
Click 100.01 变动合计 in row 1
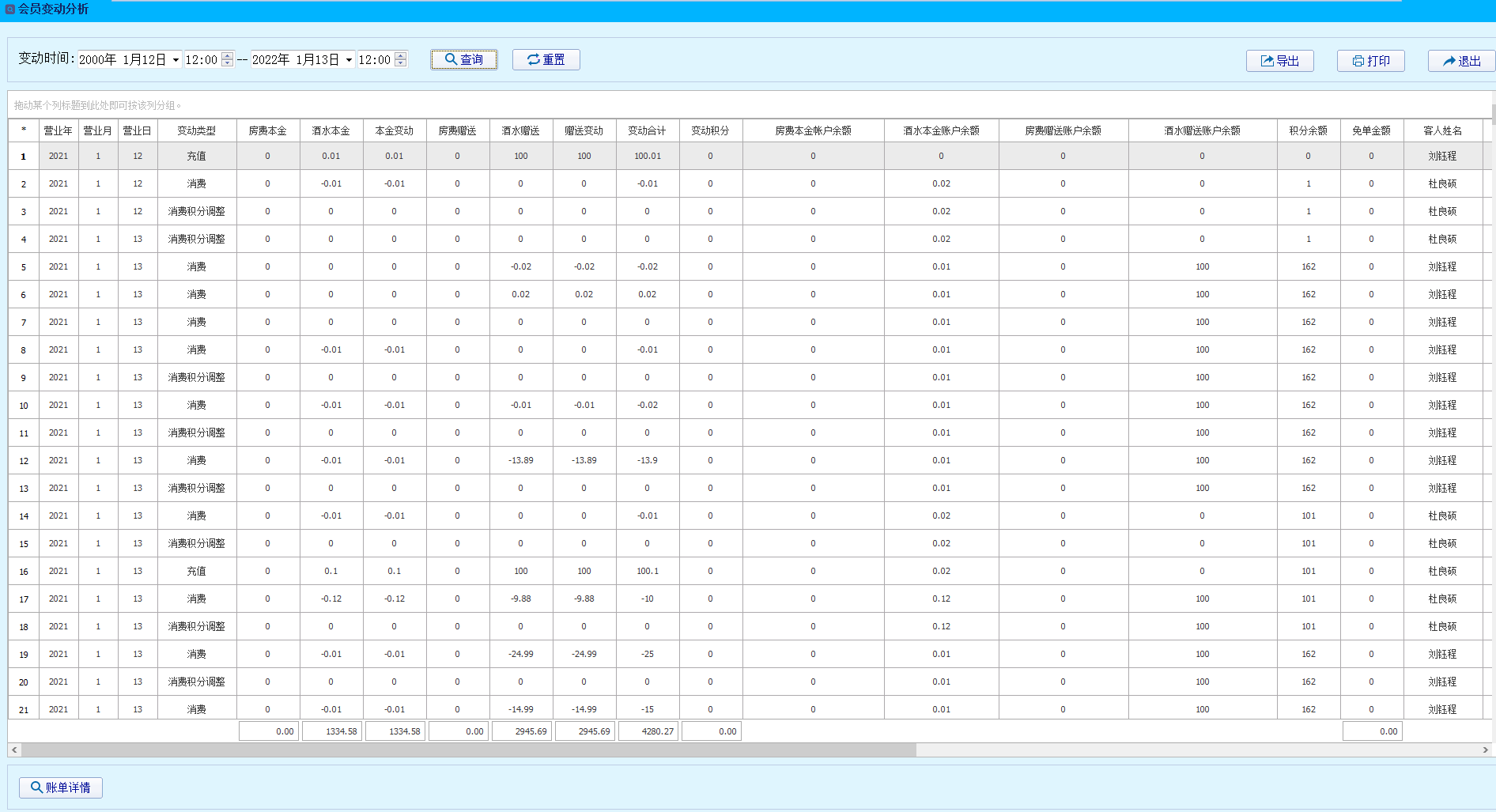648,156
